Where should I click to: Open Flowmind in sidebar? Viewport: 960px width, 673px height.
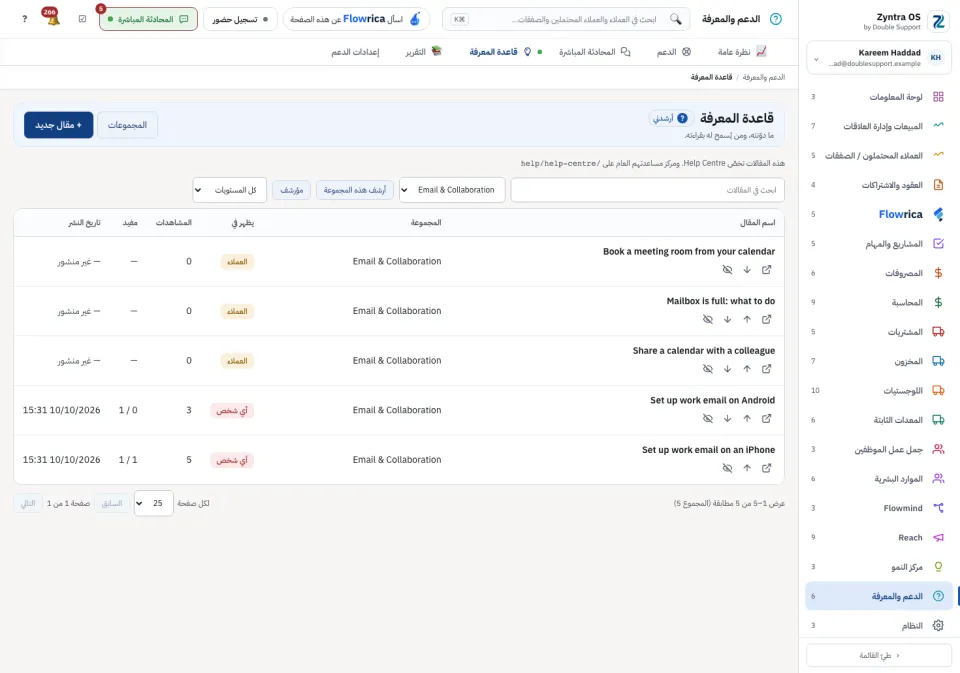click(879, 508)
